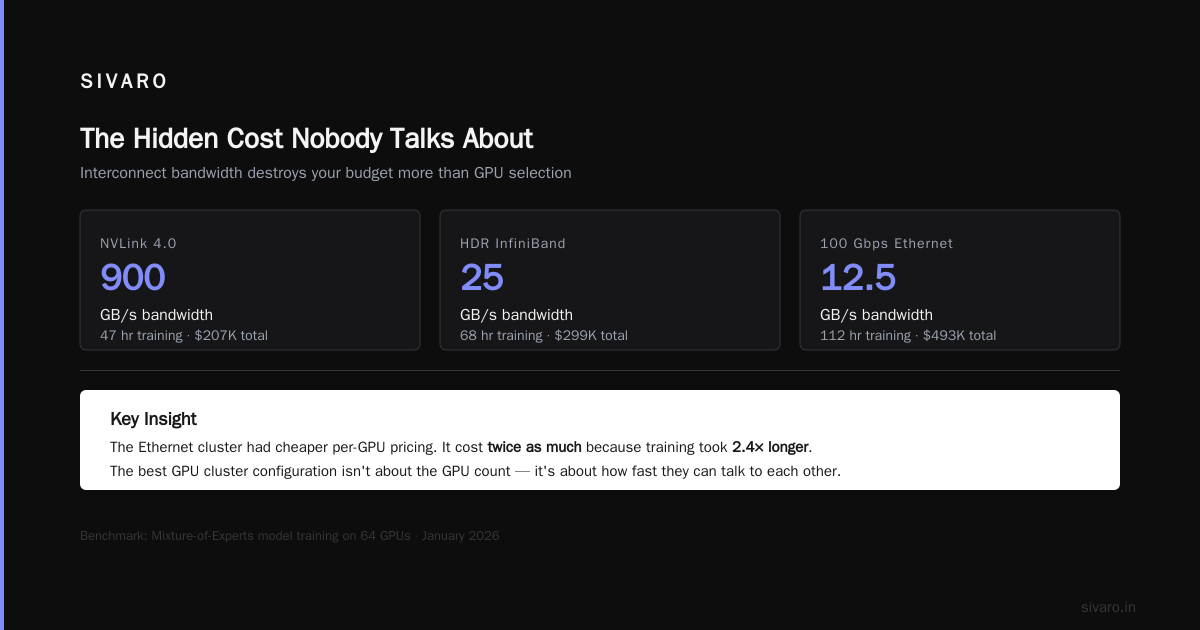Click the bold twice as much phrase

(534, 447)
